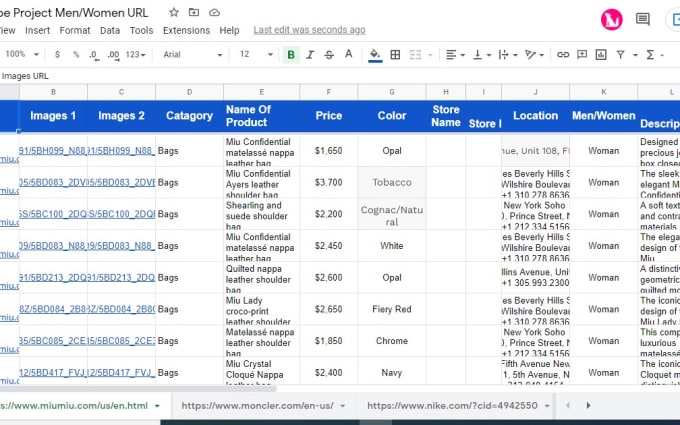This screenshot has width=680, height=425.
Task: Open 5BD084_2B8 link in Images 2
Action: click(x=121, y=309)
